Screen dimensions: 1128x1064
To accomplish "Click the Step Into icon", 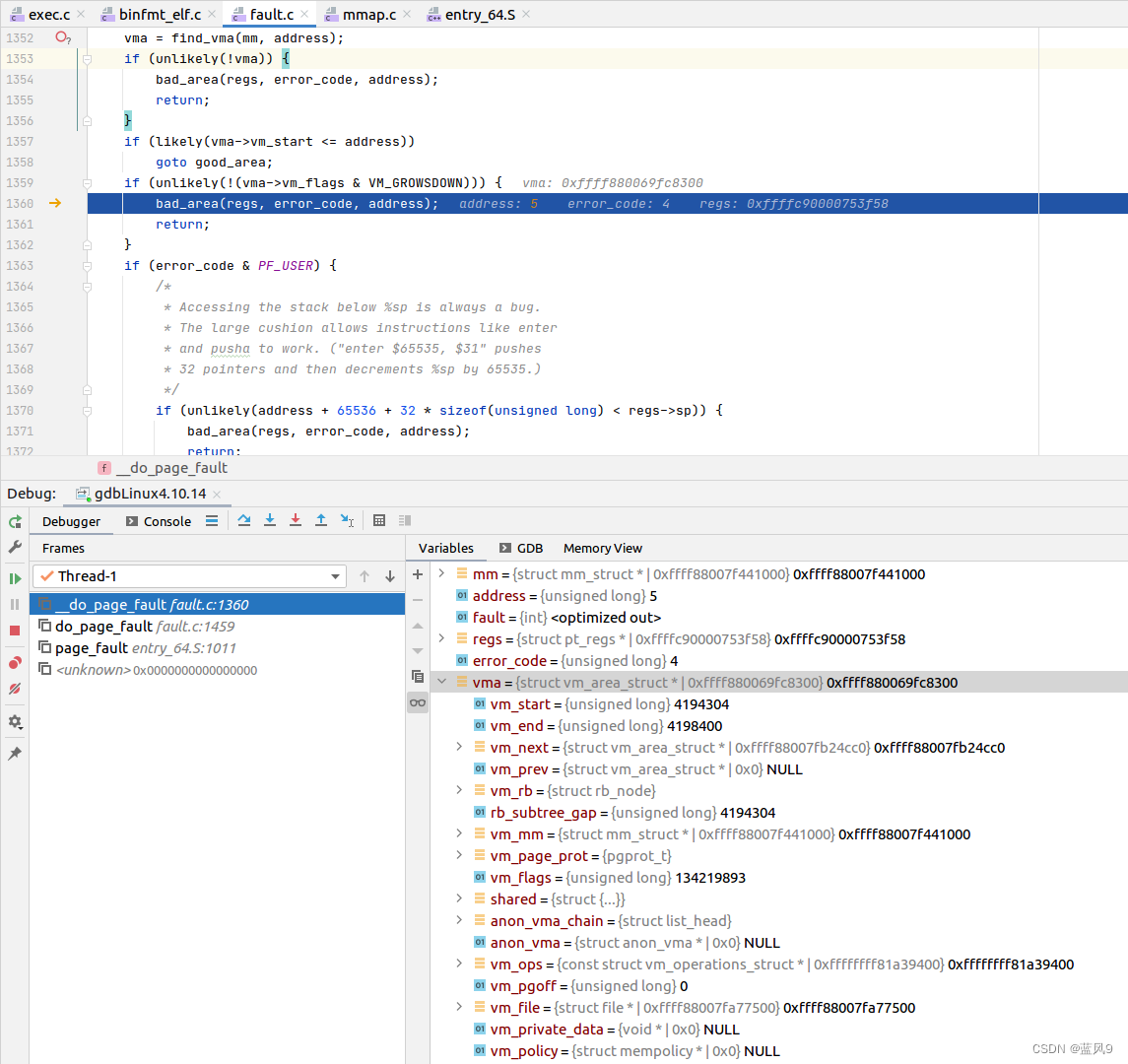I will pyautogui.click(x=270, y=521).
